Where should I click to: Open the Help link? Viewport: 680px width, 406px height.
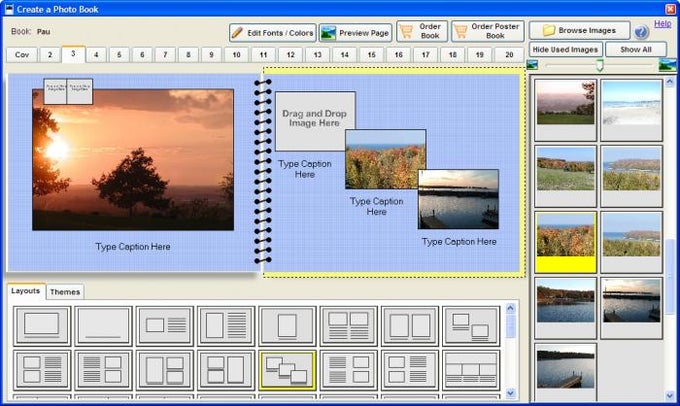click(x=662, y=24)
